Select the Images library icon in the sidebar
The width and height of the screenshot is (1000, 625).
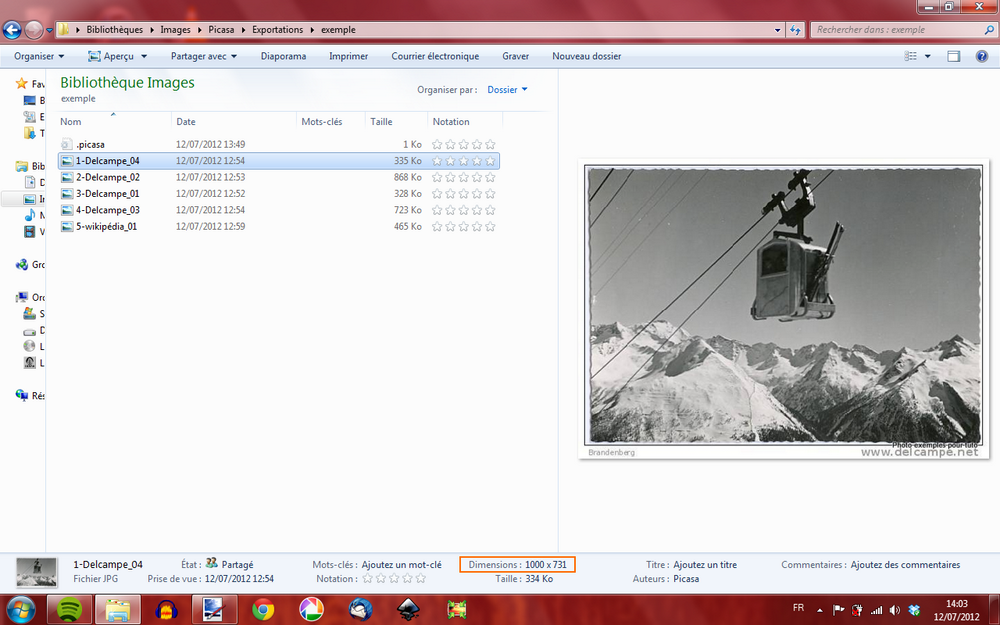pyautogui.click(x=29, y=199)
